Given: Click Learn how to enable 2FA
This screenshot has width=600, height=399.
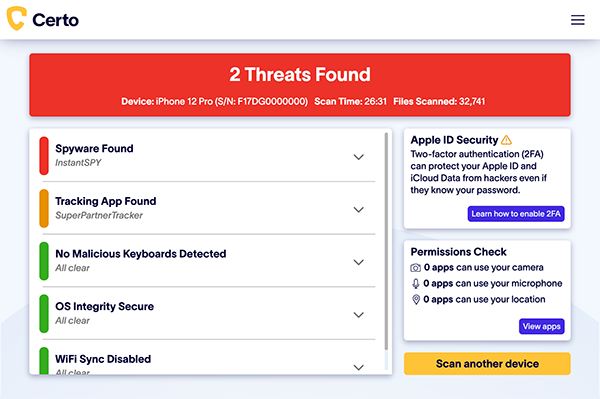Looking at the screenshot, I should point(516,214).
